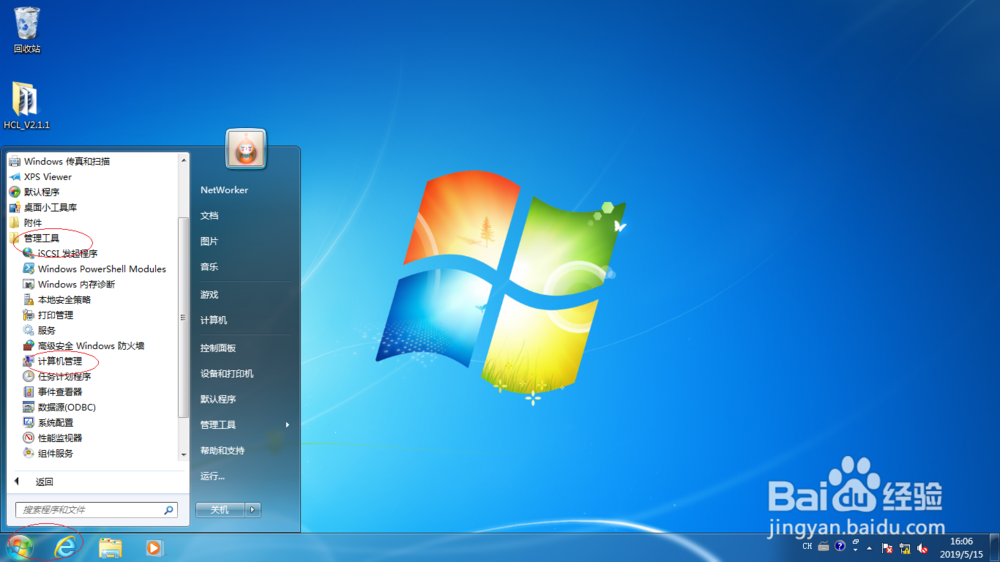Open Windows Media Player from the taskbar
The image size is (1000, 562).
click(154, 548)
